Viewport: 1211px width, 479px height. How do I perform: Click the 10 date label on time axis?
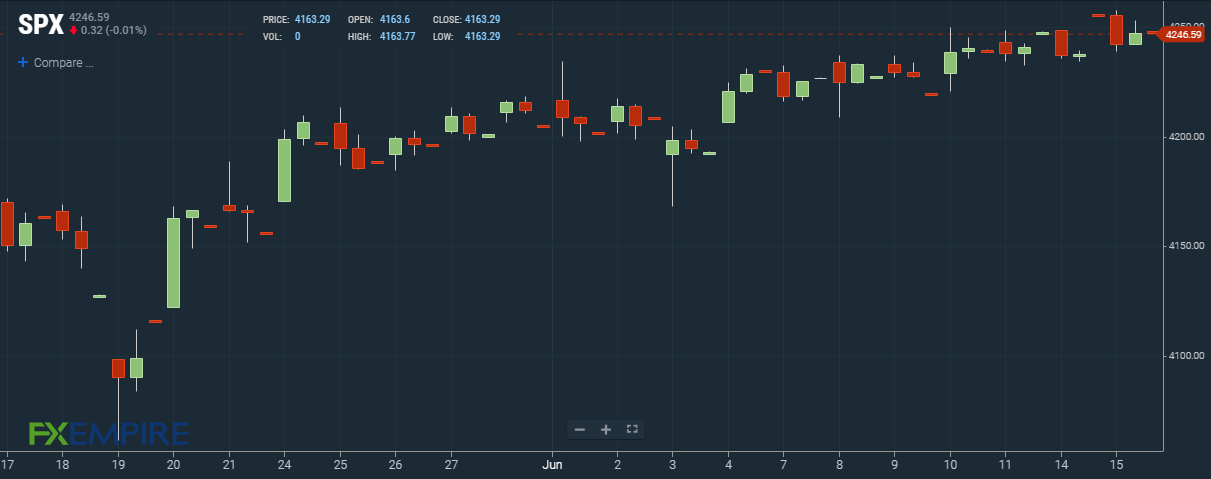coord(950,465)
